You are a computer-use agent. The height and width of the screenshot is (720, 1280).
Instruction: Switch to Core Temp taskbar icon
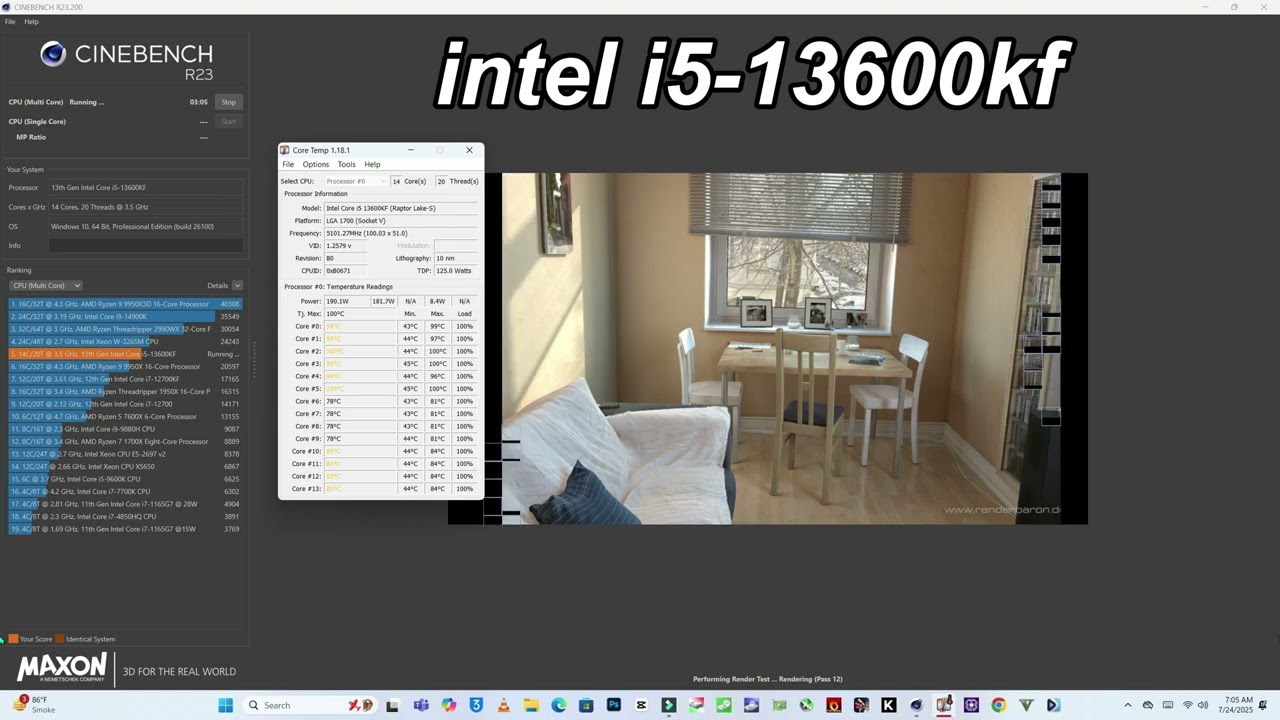click(943, 705)
